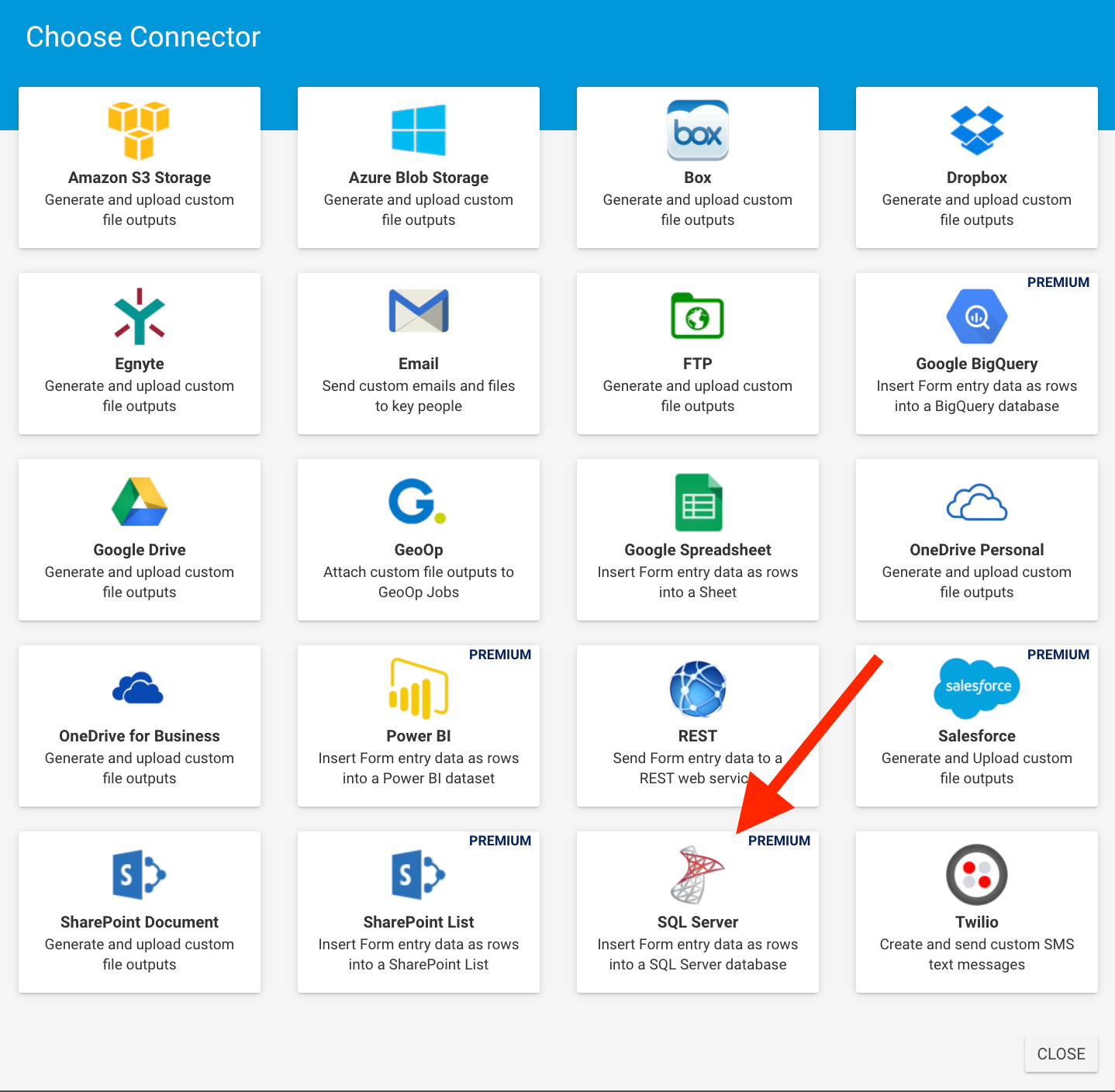This screenshot has height=1092, width=1115.
Task: Click the Power BI PREMIUM badge
Action: (500, 655)
